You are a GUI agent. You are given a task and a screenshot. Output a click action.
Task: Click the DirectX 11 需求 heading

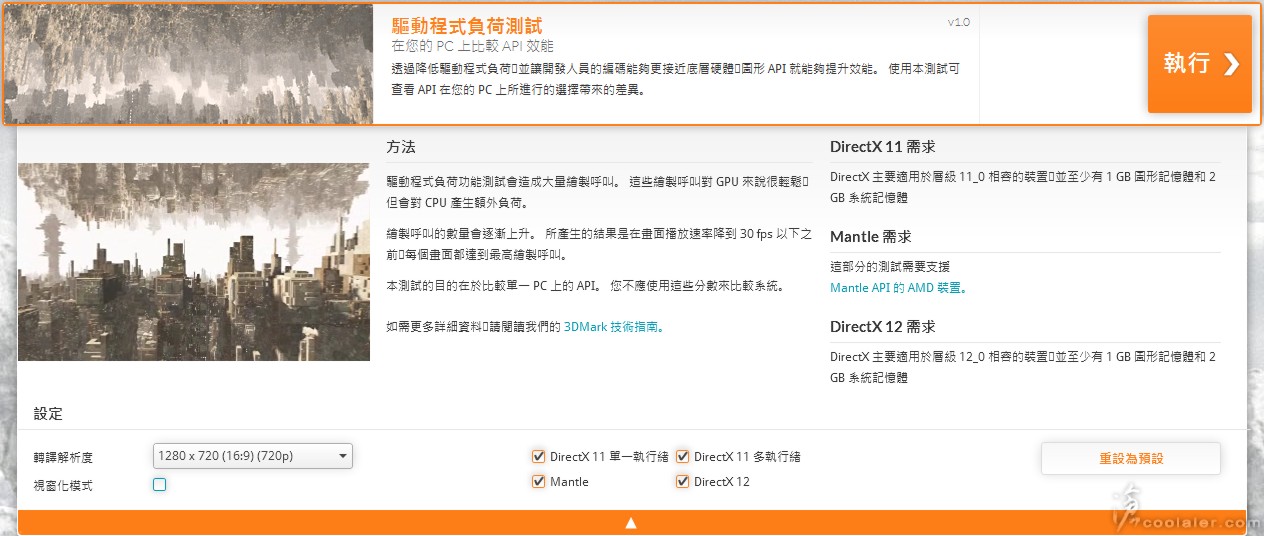(x=882, y=147)
